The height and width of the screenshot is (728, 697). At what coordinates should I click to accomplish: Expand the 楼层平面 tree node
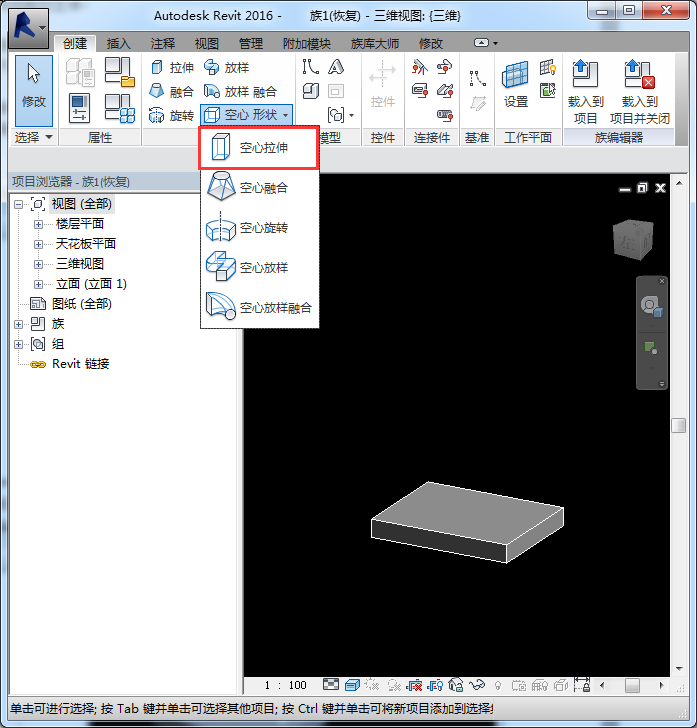coord(39,224)
